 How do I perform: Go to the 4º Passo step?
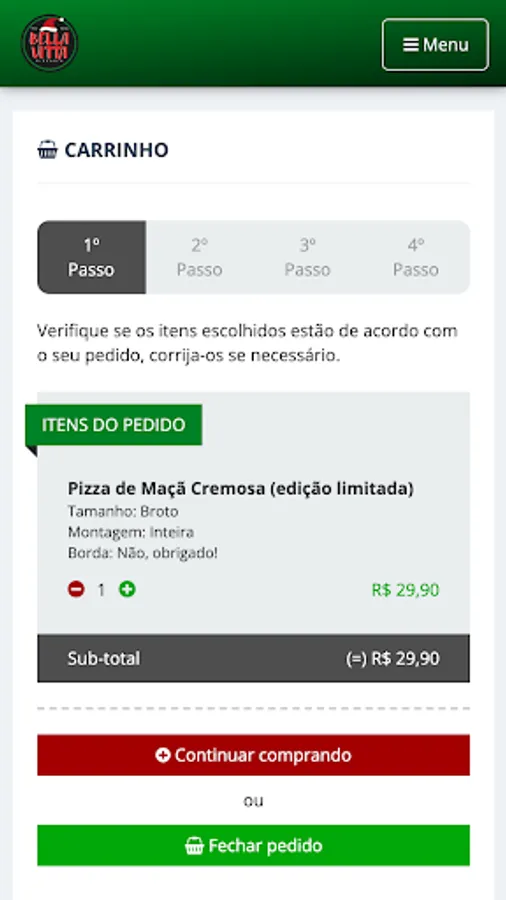point(416,257)
